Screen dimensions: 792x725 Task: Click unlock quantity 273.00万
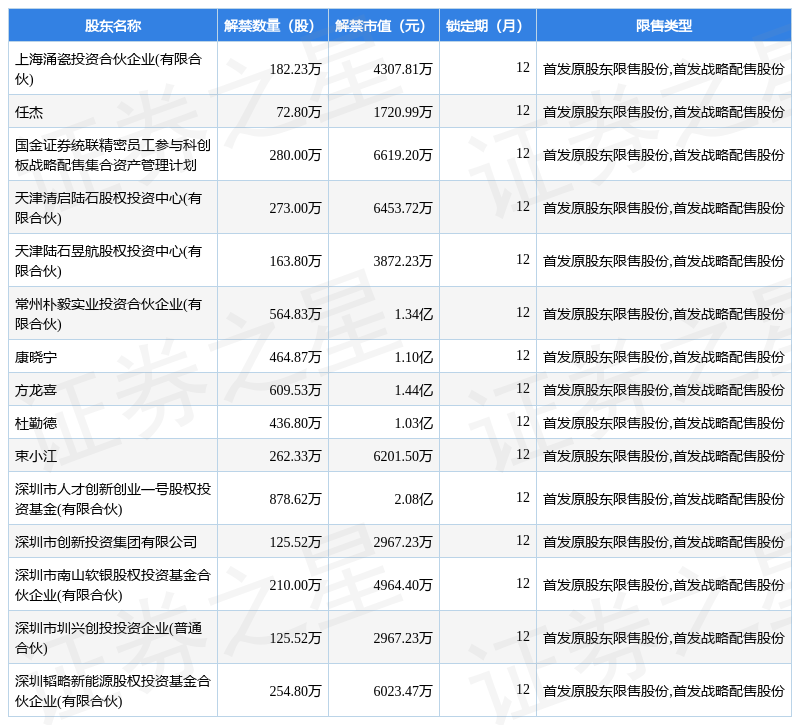click(x=295, y=208)
